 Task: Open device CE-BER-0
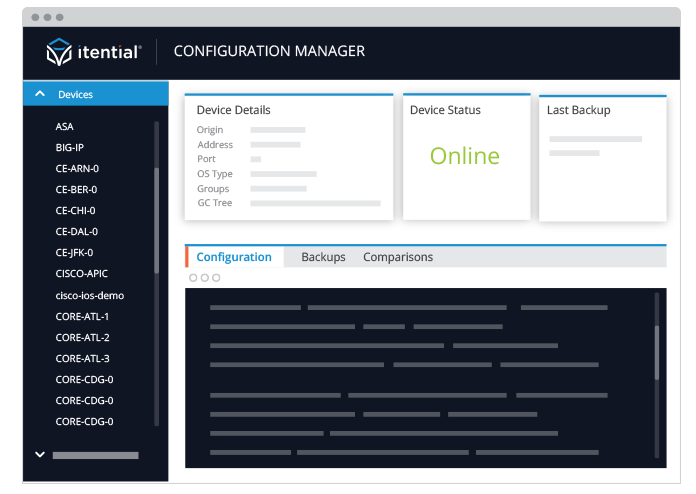coord(76,190)
